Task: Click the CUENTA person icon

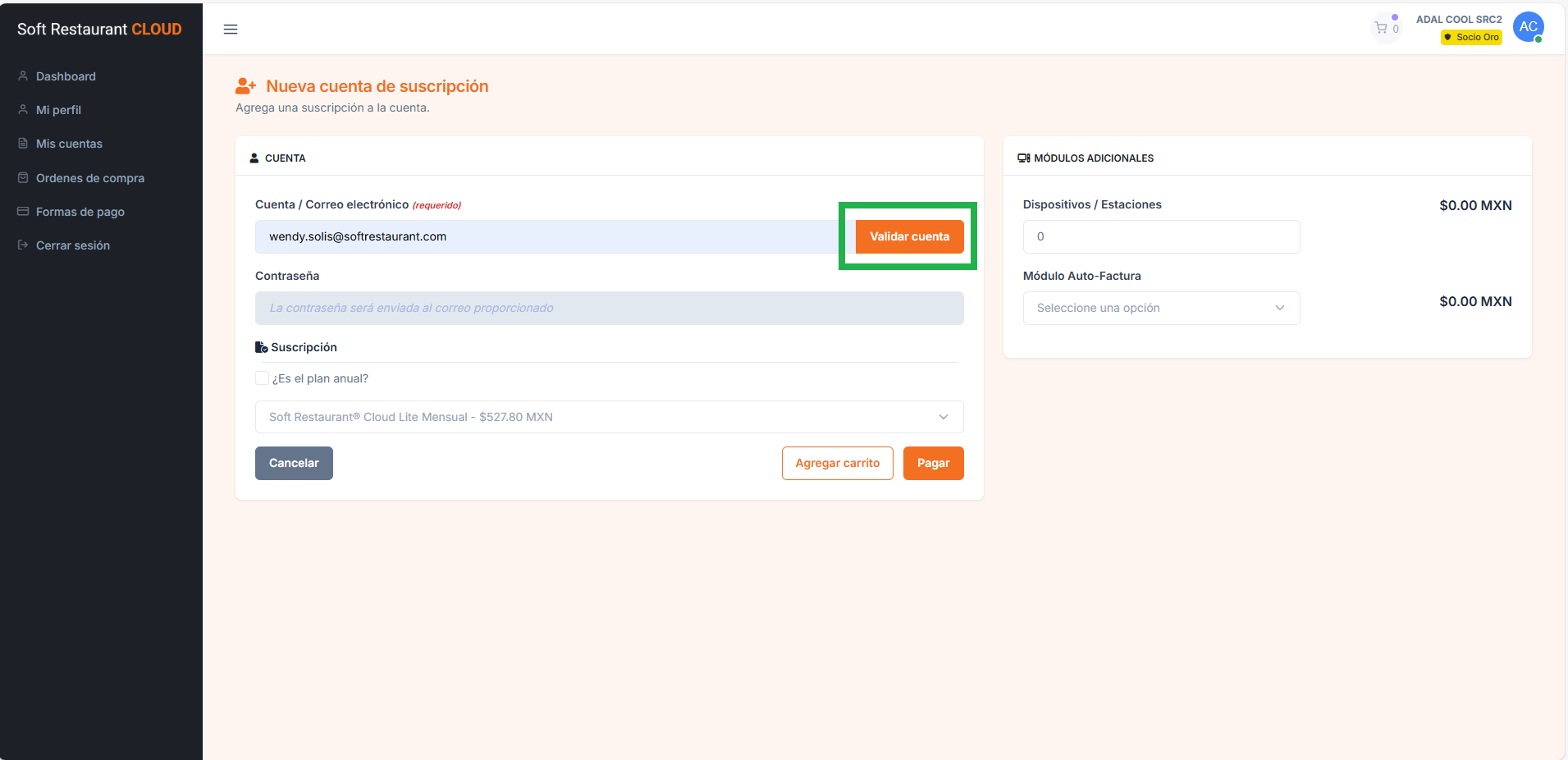Action: [254, 158]
